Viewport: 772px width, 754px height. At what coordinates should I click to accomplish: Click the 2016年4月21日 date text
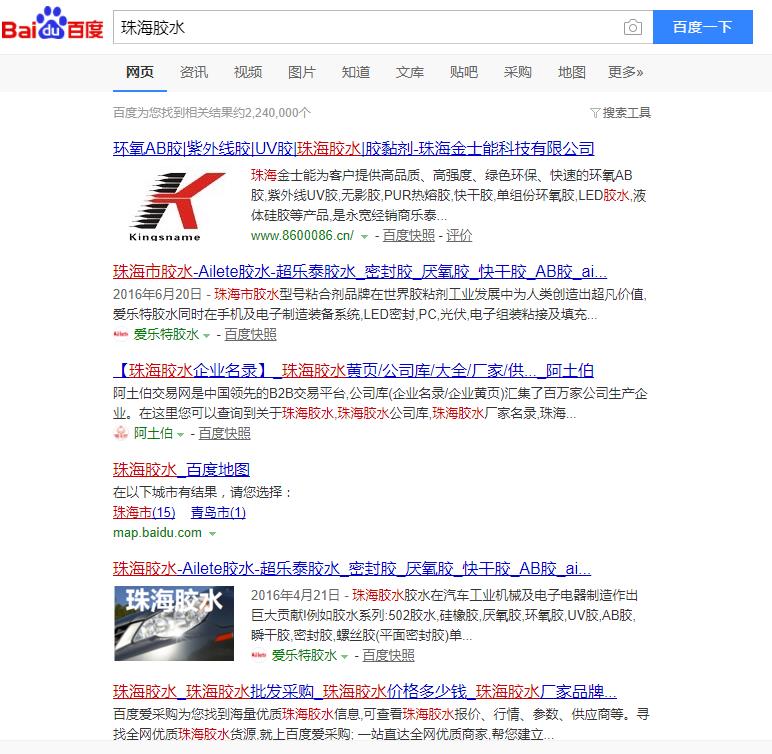pos(295,595)
